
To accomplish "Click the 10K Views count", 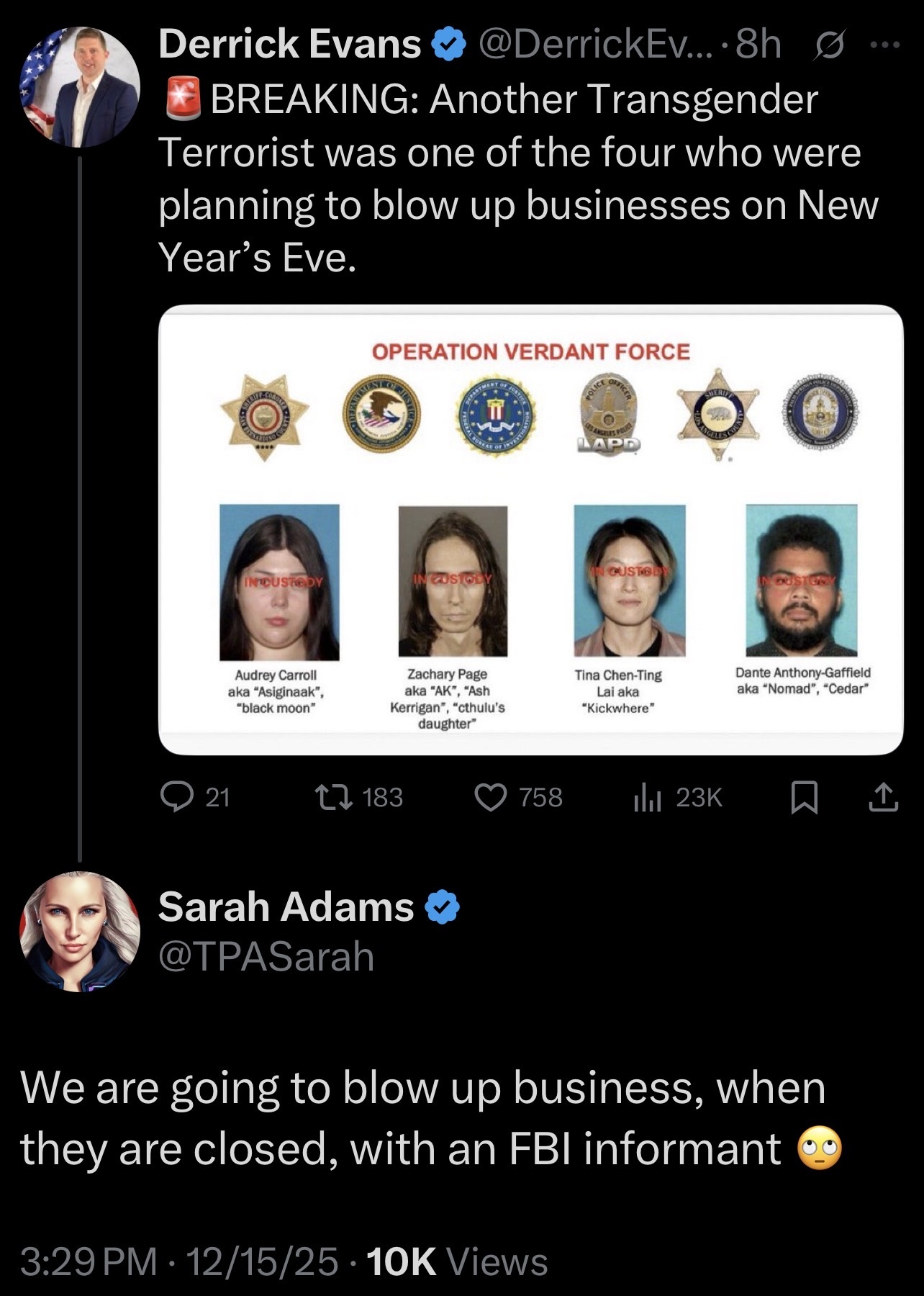I will coord(457,1262).
